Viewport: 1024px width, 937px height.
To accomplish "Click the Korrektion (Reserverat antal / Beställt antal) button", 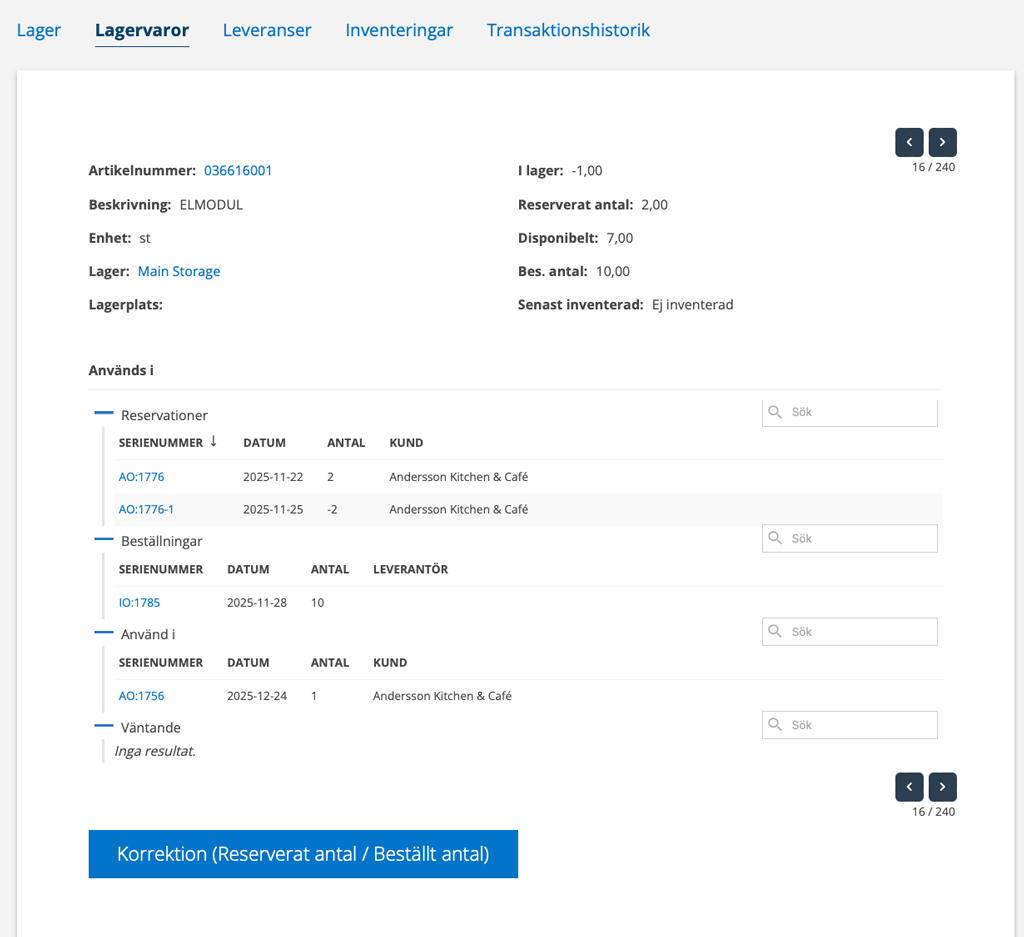I will tap(303, 854).
